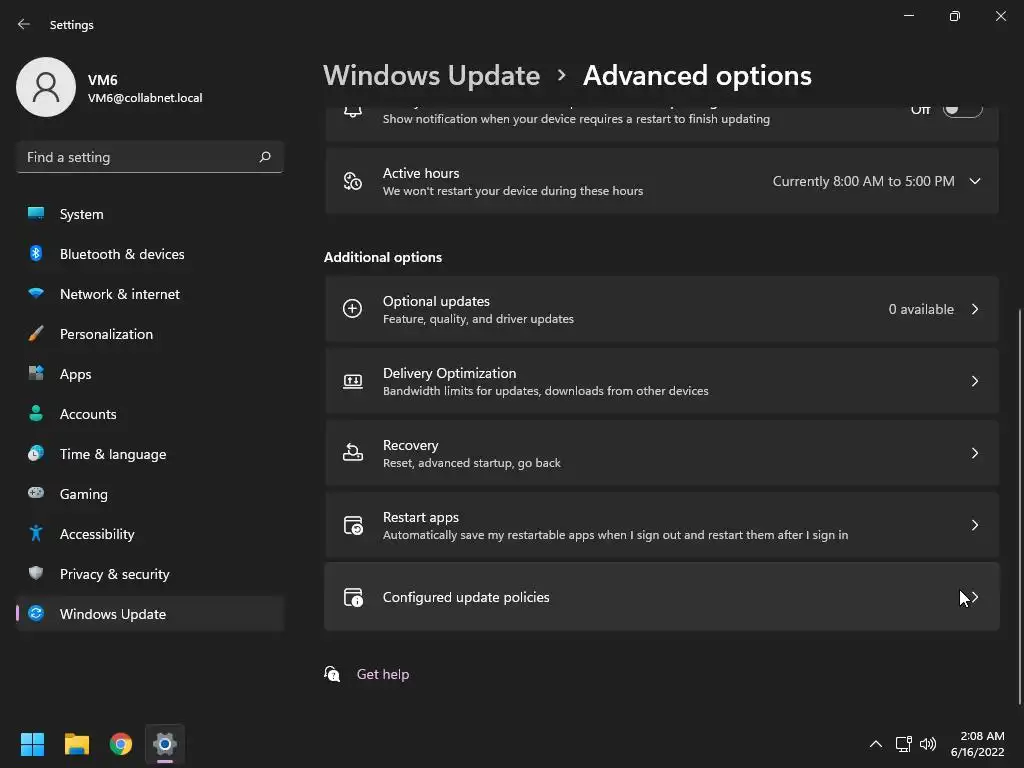Open Optional updates chevron
The width and height of the screenshot is (1024, 768).
coord(974,309)
